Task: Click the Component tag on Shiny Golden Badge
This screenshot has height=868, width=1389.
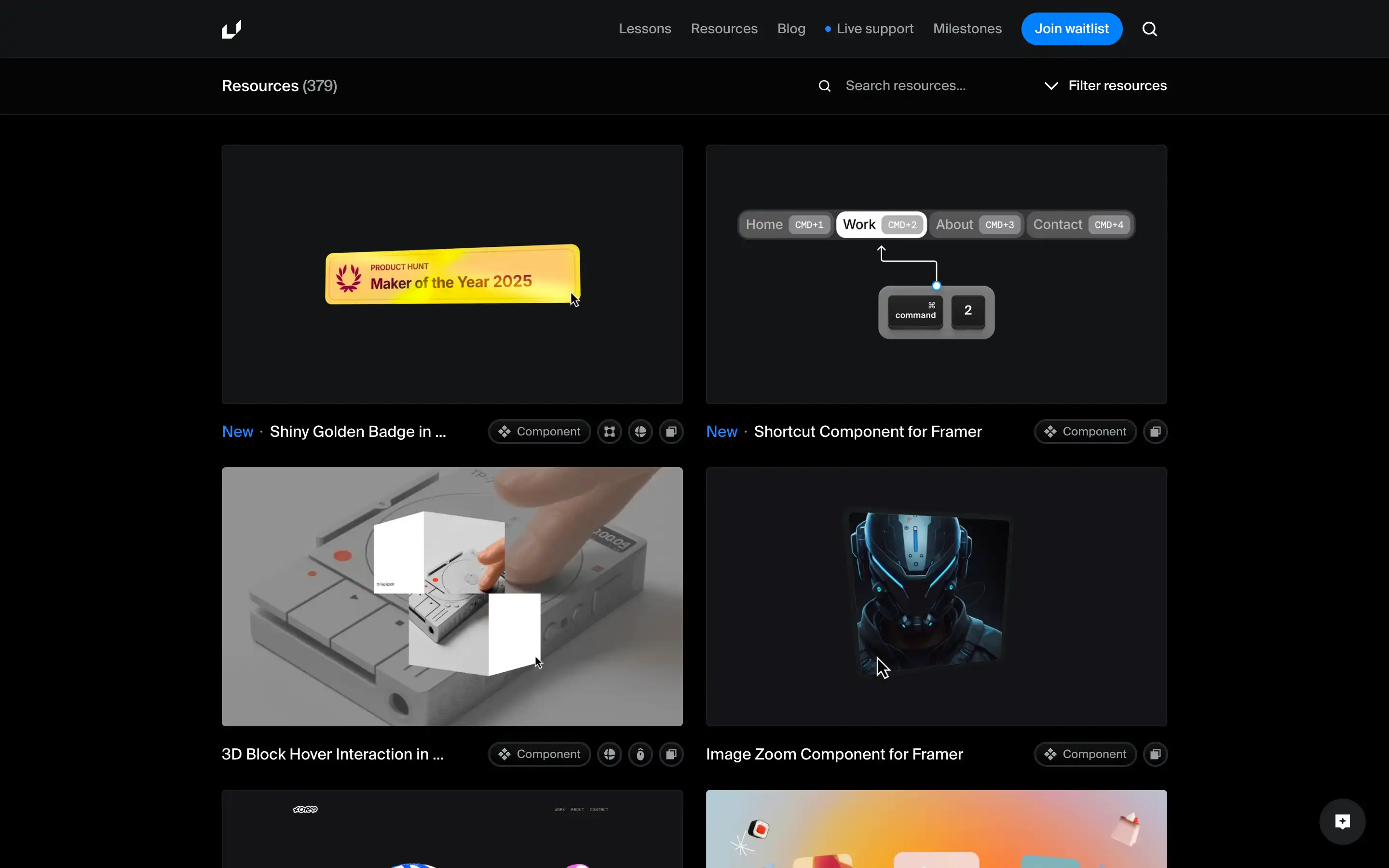Action: pyautogui.click(x=540, y=432)
